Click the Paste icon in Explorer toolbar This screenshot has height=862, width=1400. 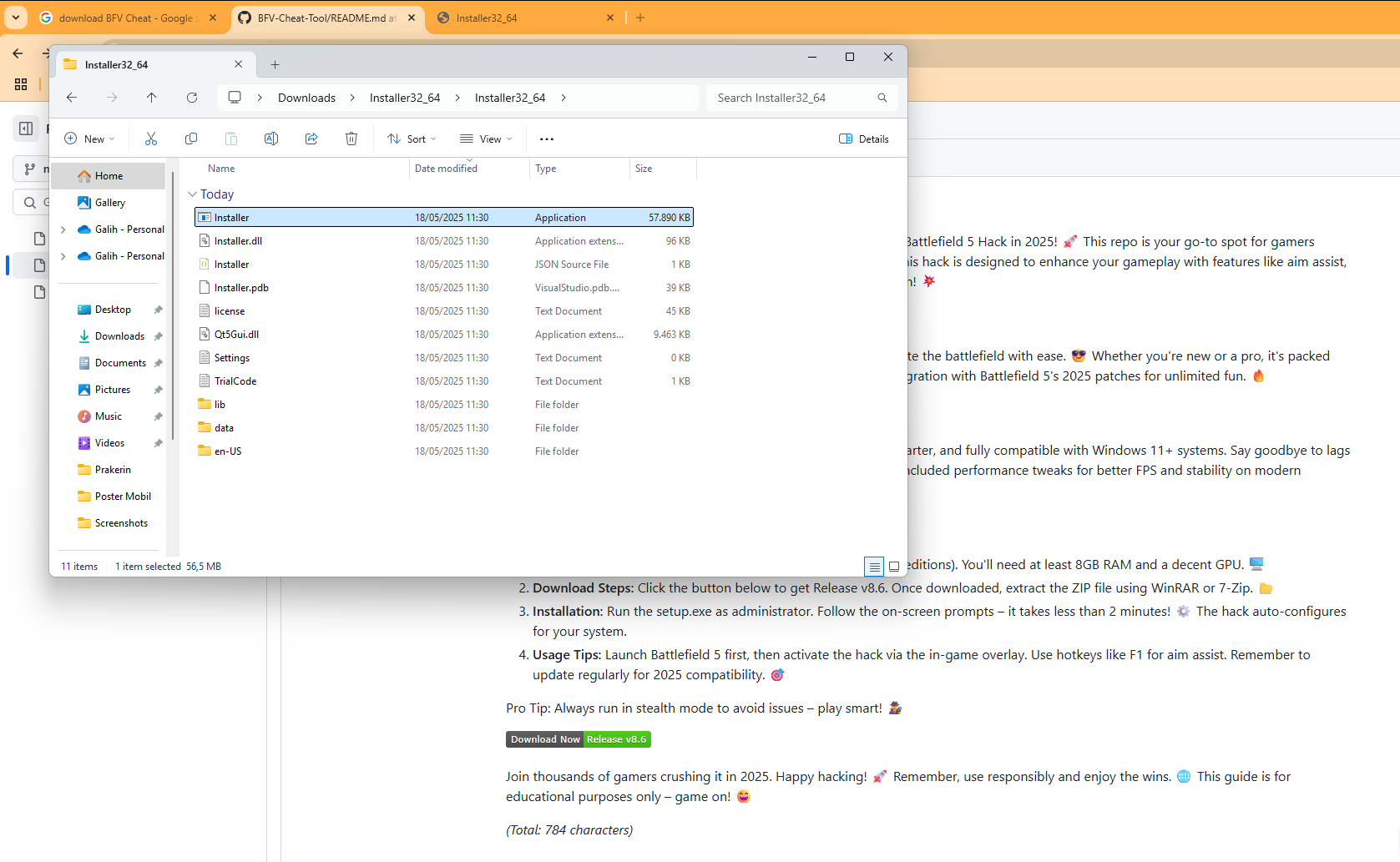pos(231,139)
